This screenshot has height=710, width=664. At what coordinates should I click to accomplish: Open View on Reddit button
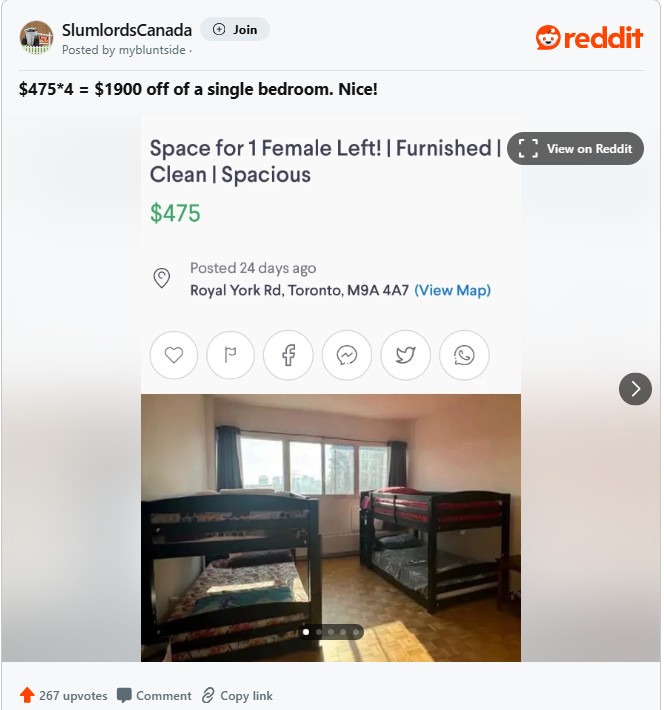tap(575, 149)
